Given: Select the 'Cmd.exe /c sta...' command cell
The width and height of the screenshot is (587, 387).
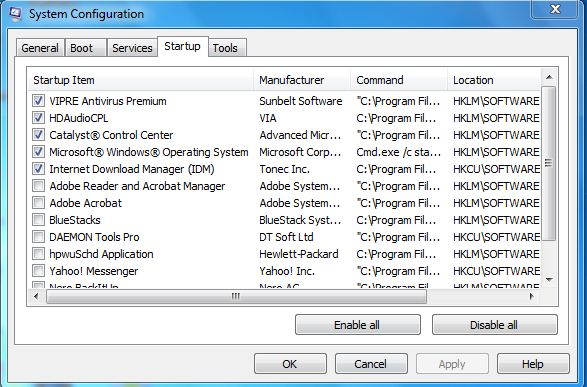Looking at the screenshot, I should 398,152.
